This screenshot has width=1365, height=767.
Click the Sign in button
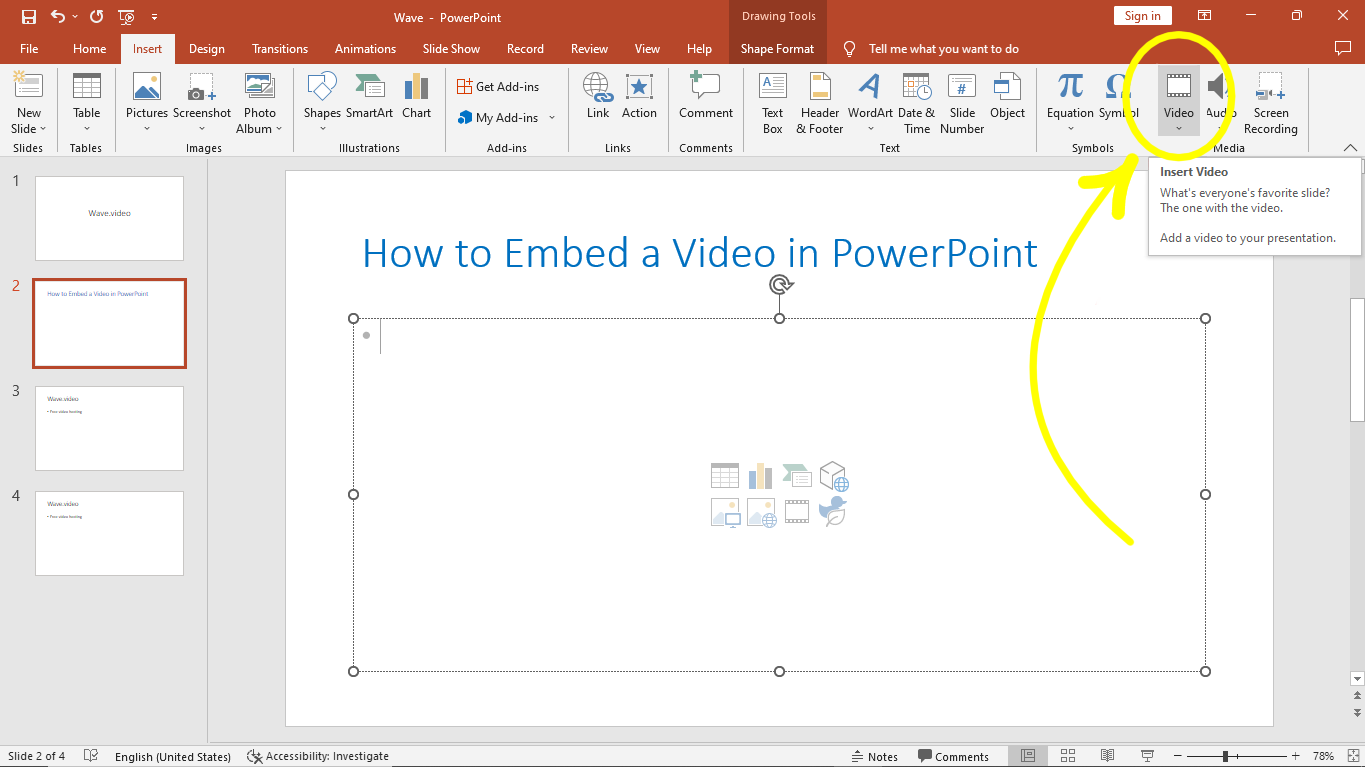point(1142,15)
